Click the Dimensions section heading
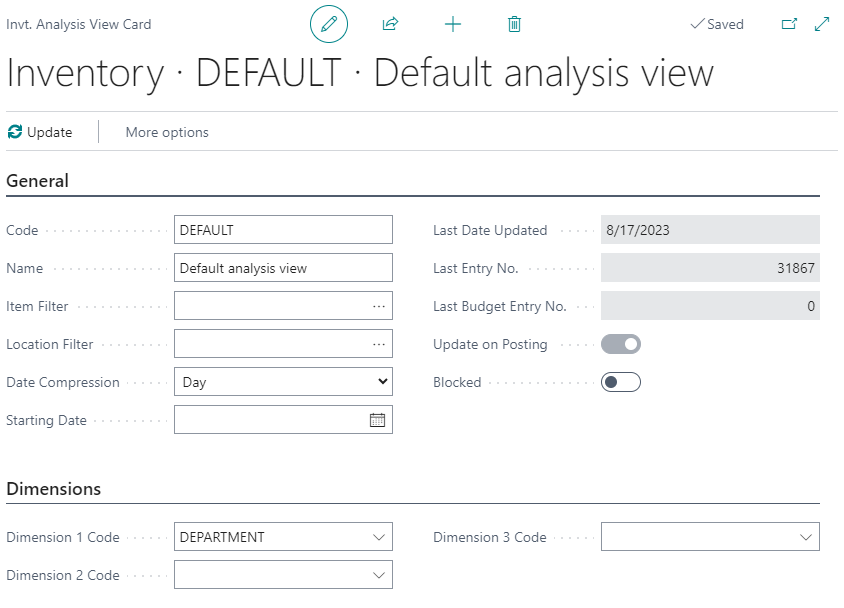The height and width of the screenshot is (608, 844). pos(54,489)
